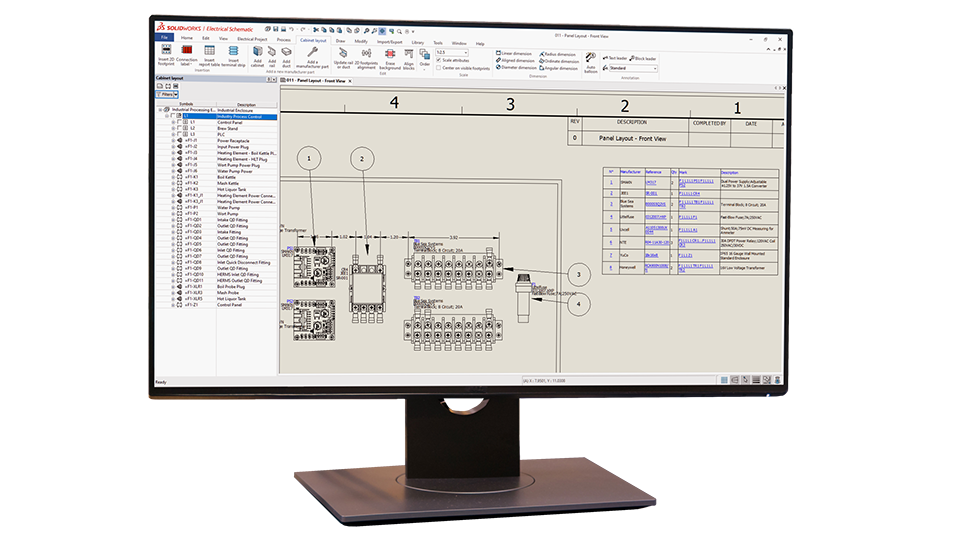Enable Center on visible footprints checkbox
This screenshot has height=540, width=960.
click(439, 68)
